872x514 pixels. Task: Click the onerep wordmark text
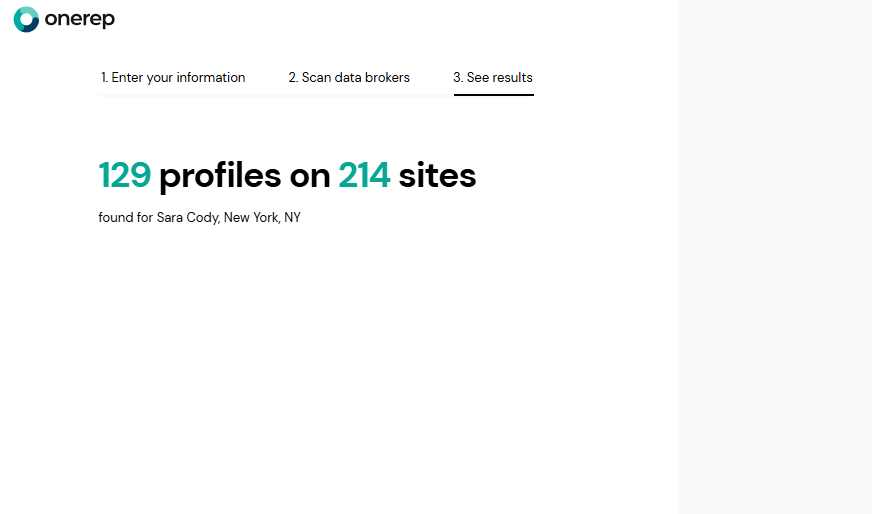coord(80,19)
